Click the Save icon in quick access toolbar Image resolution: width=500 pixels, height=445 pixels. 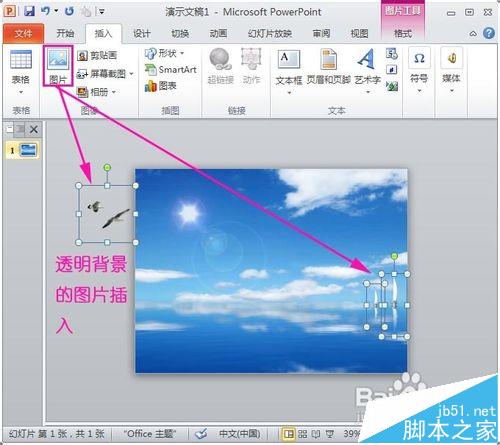click(x=29, y=11)
